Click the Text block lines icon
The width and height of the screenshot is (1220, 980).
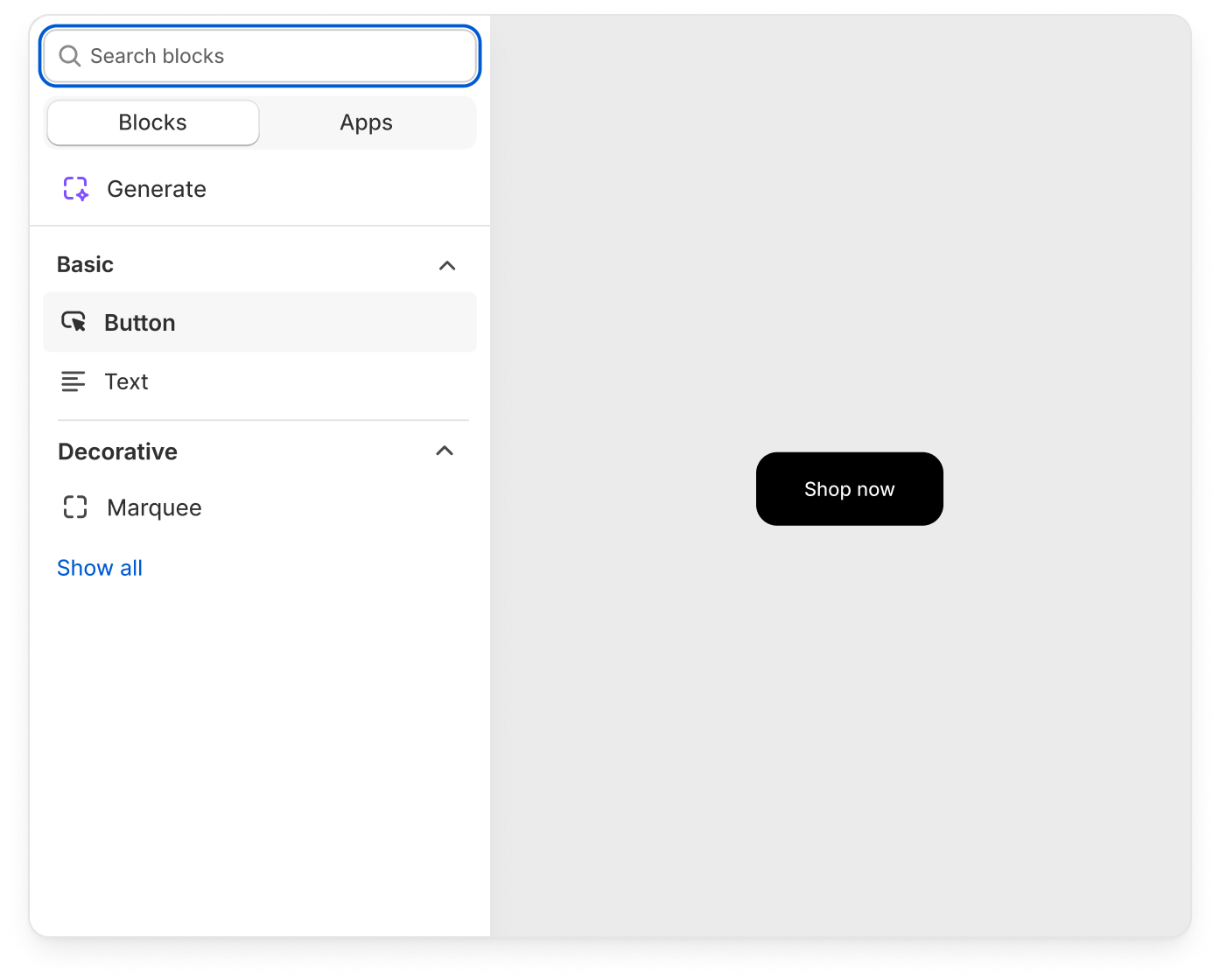[x=74, y=381]
